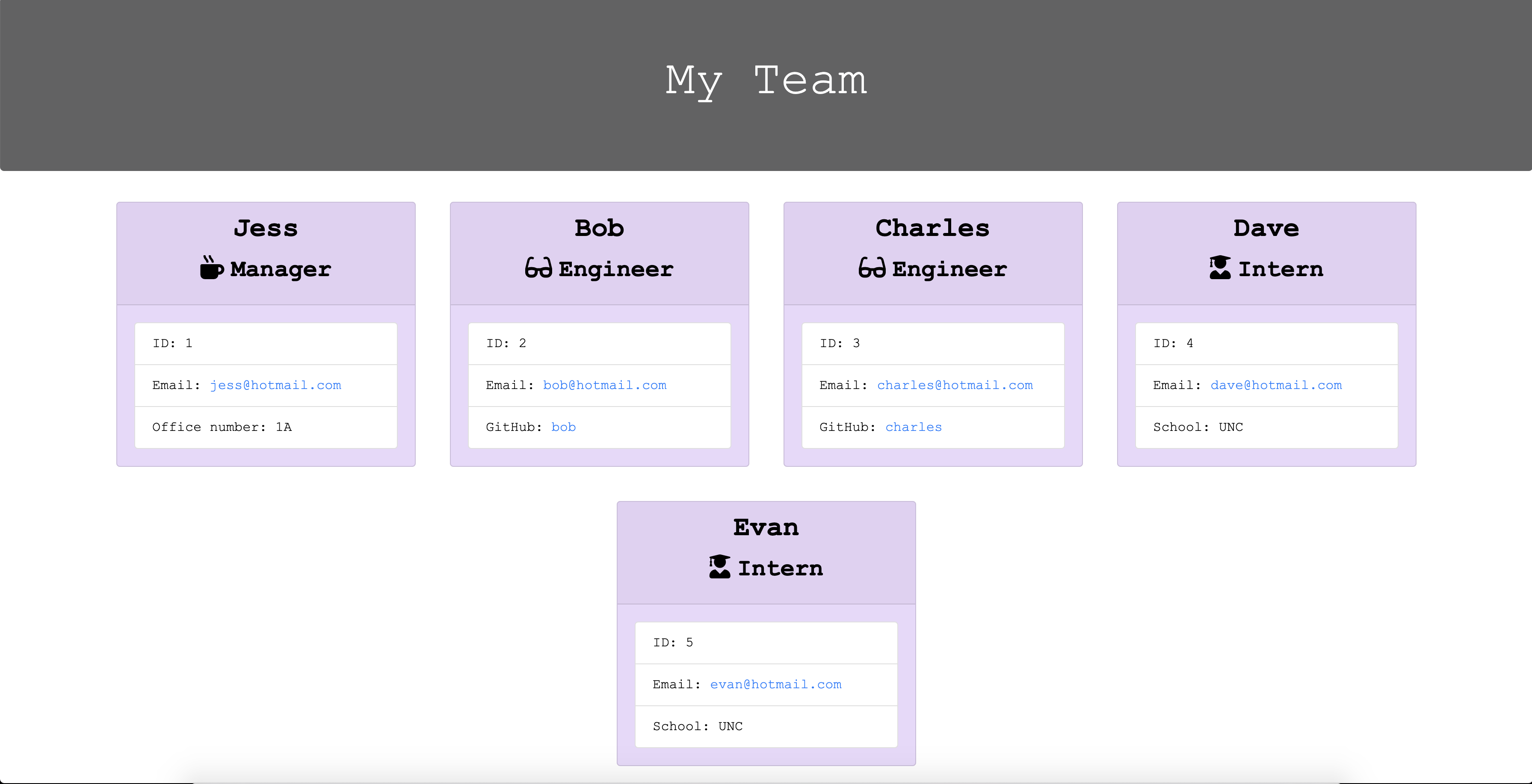Click the ID: 2 row on Bob's card

pos(599,344)
